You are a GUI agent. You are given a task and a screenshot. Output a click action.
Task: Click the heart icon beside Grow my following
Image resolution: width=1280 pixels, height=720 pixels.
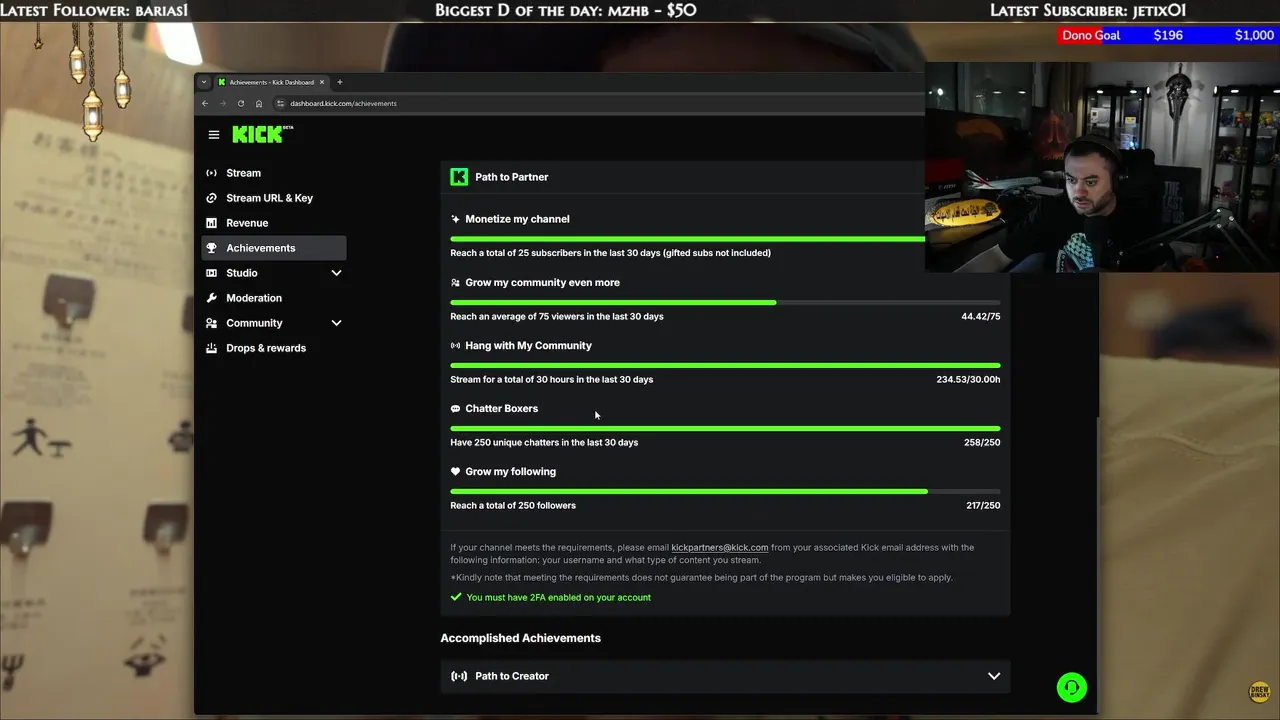pos(455,472)
